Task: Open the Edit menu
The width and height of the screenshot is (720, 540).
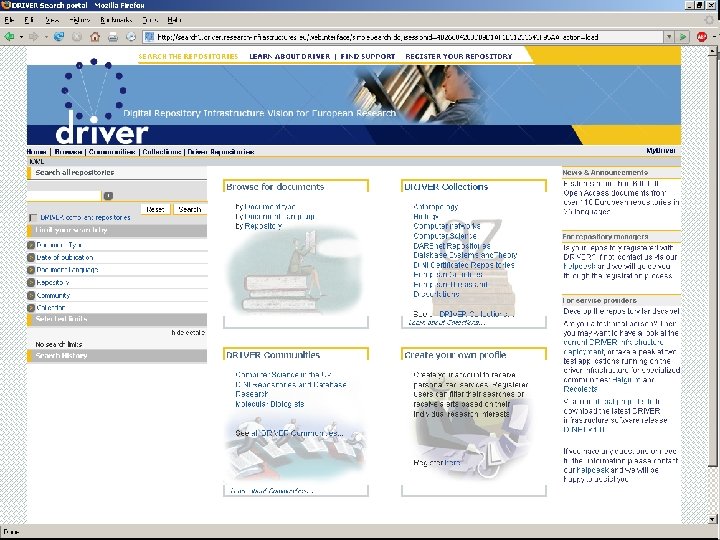Action: click(28, 20)
